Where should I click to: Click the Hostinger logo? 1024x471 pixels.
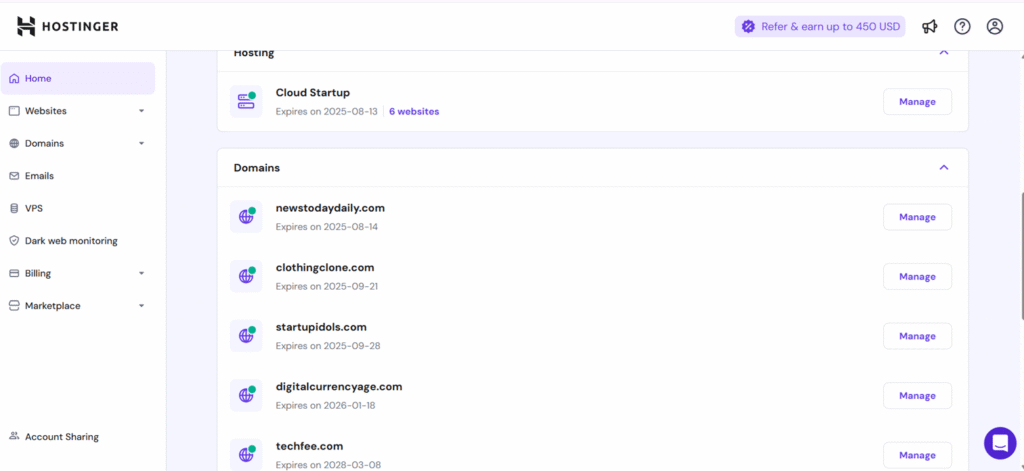tap(68, 26)
